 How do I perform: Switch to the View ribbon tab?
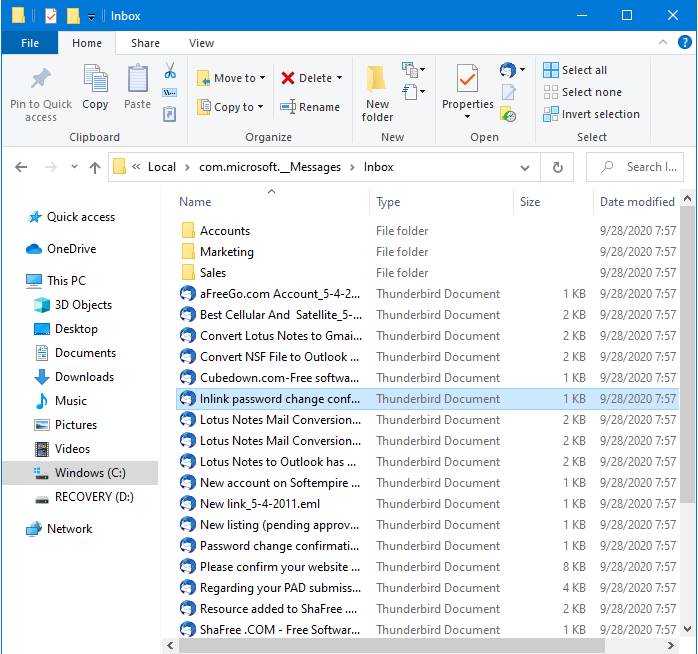click(x=201, y=43)
